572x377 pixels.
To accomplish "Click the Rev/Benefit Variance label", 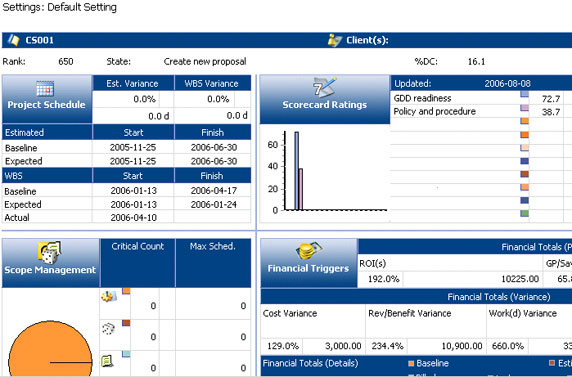I will 410,313.
